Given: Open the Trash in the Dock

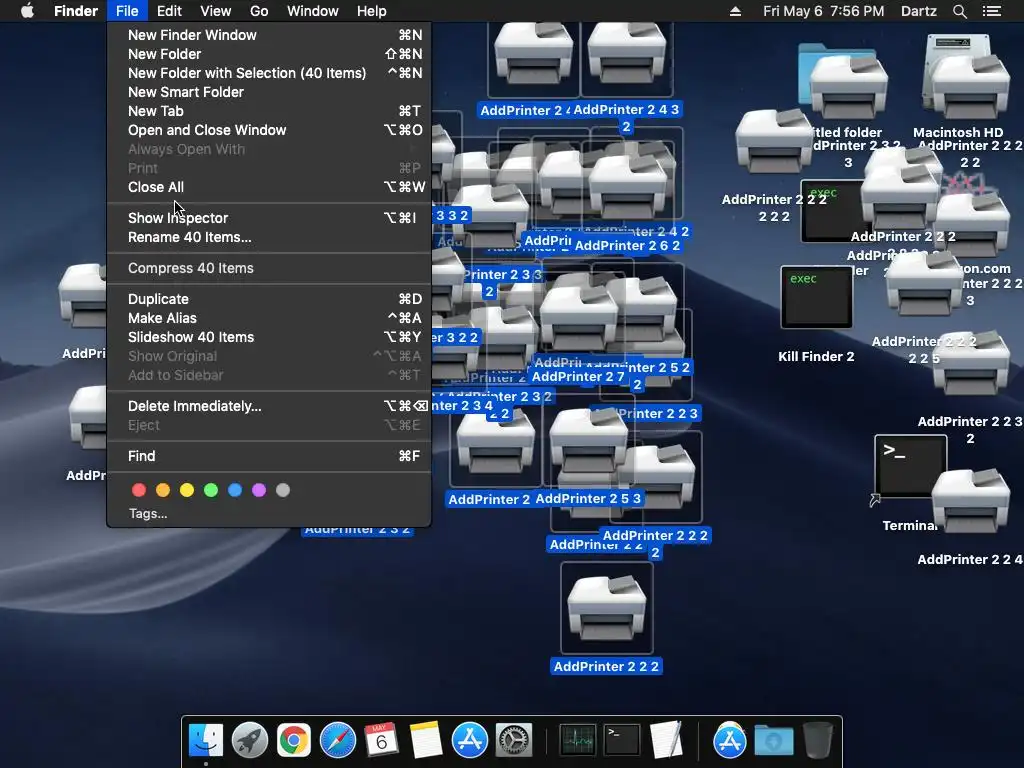Looking at the screenshot, I should click(x=818, y=741).
